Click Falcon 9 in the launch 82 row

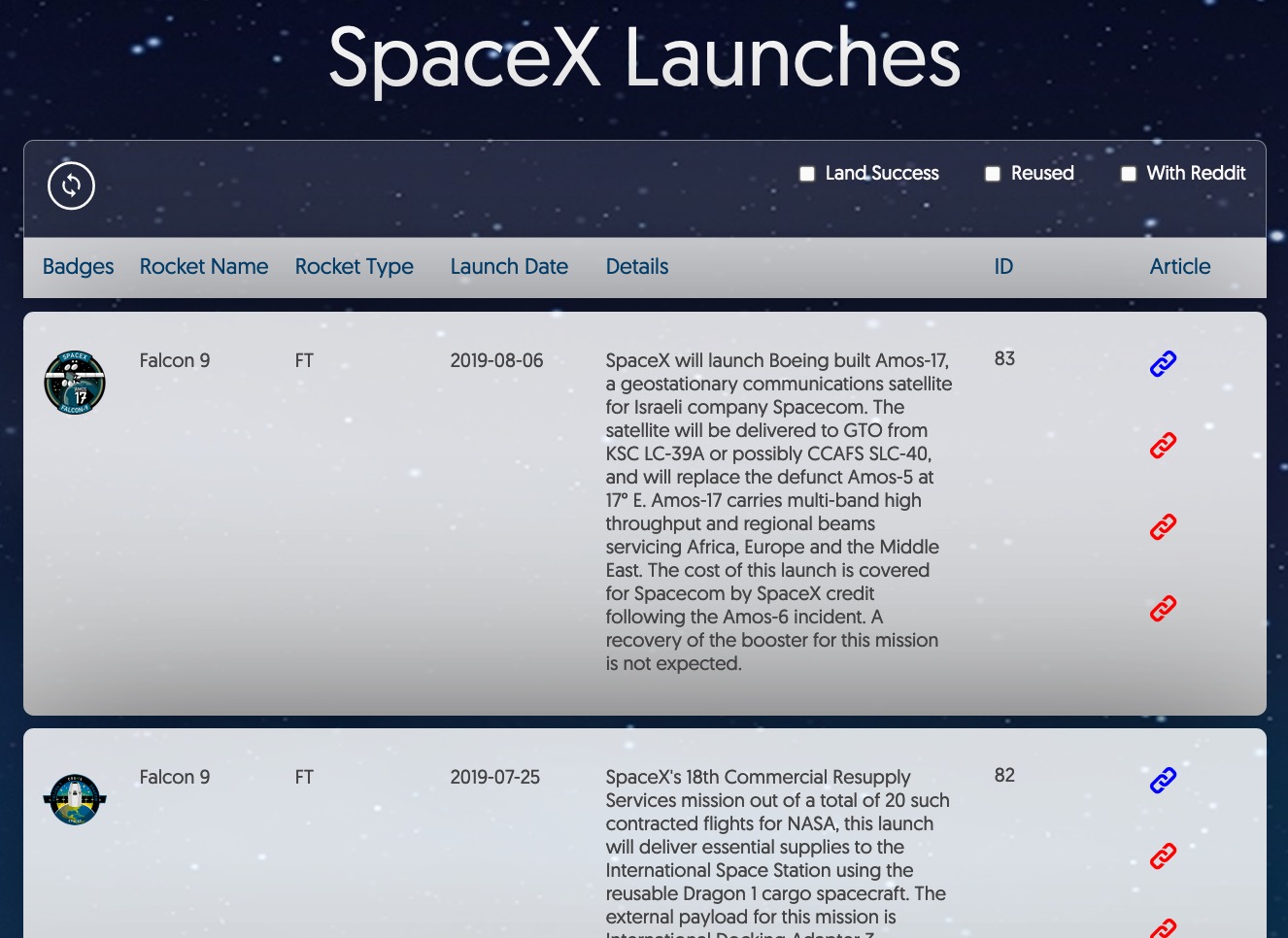[175, 777]
